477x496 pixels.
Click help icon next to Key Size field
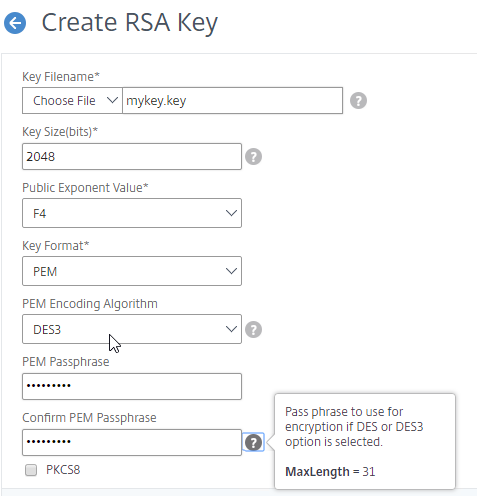253,156
